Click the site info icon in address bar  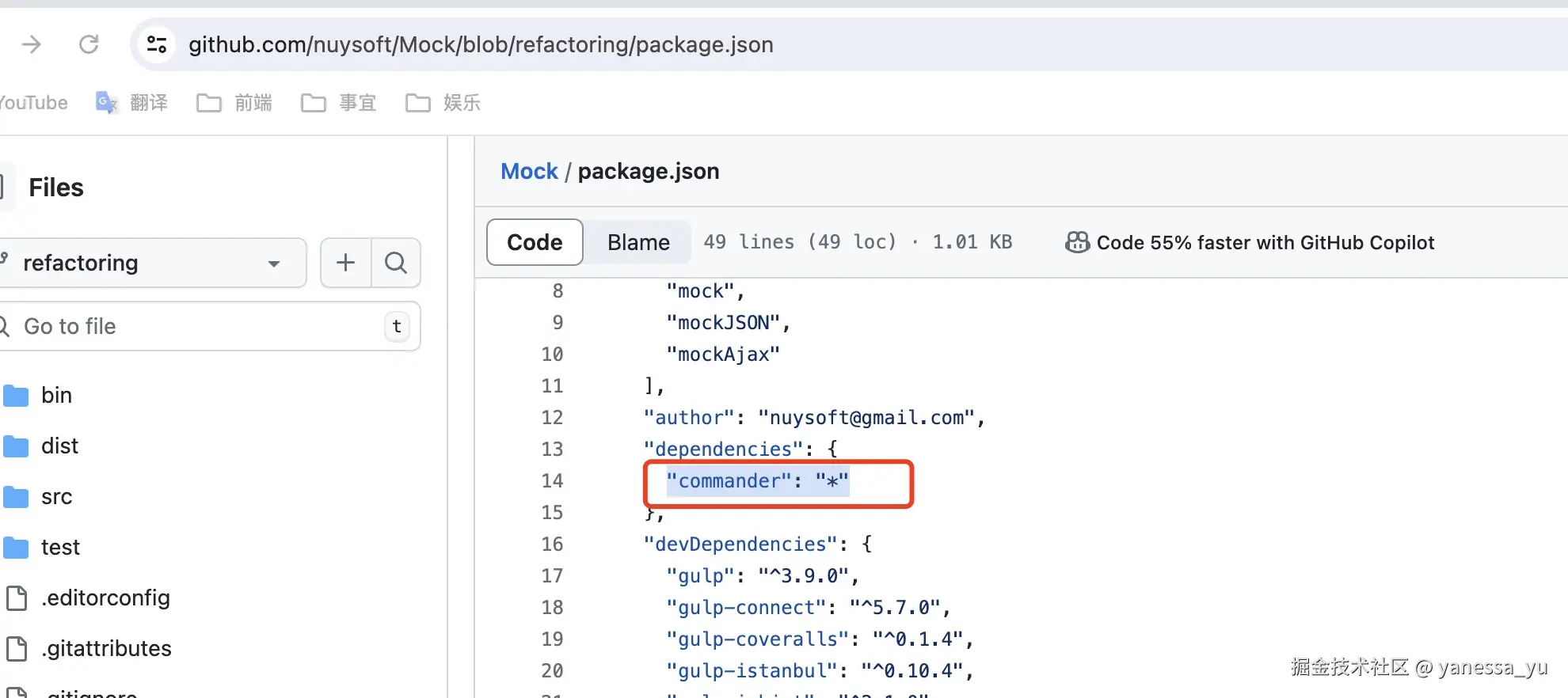(157, 44)
